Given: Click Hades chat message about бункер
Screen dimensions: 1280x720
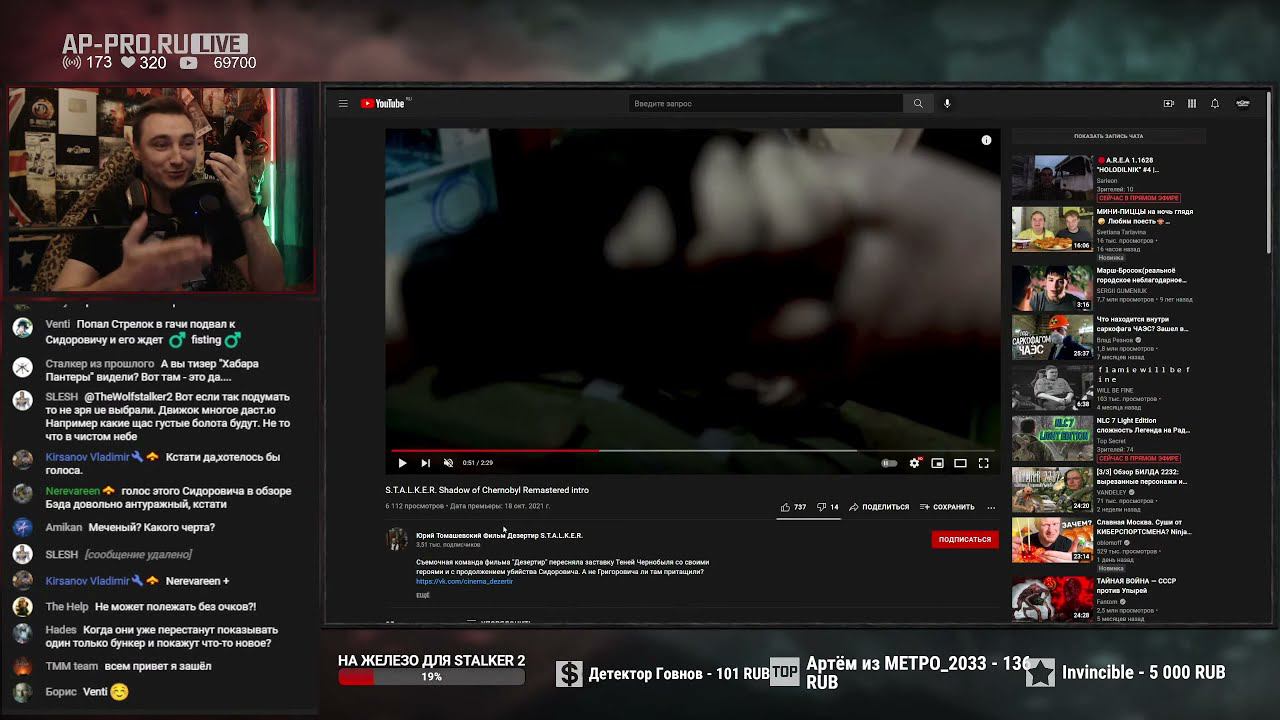Looking at the screenshot, I should tap(161, 636).
